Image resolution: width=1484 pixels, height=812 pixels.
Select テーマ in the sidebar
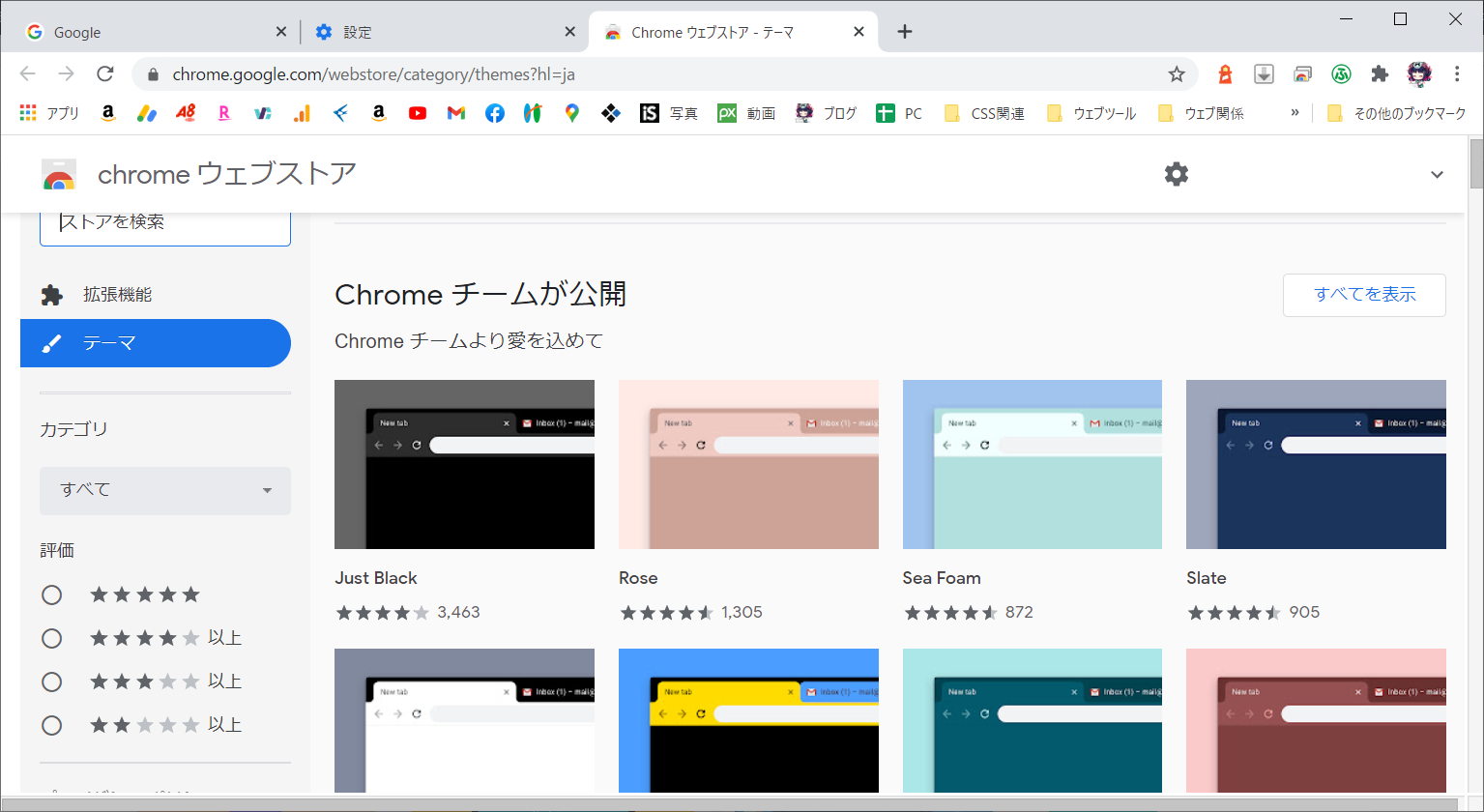[x=156, y=343]
